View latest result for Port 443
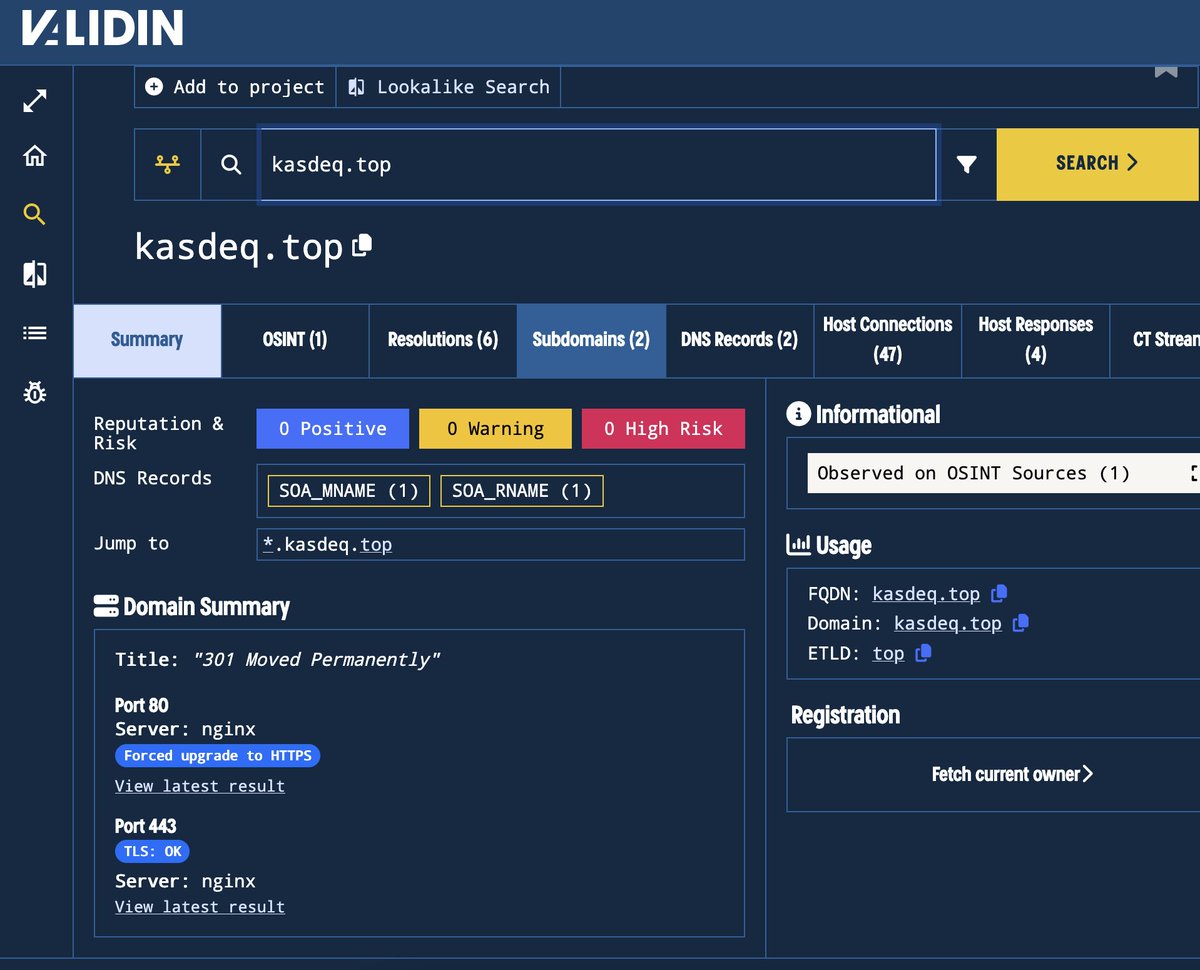This screenshot has height=970, width=1200. (x=200, y=907)
